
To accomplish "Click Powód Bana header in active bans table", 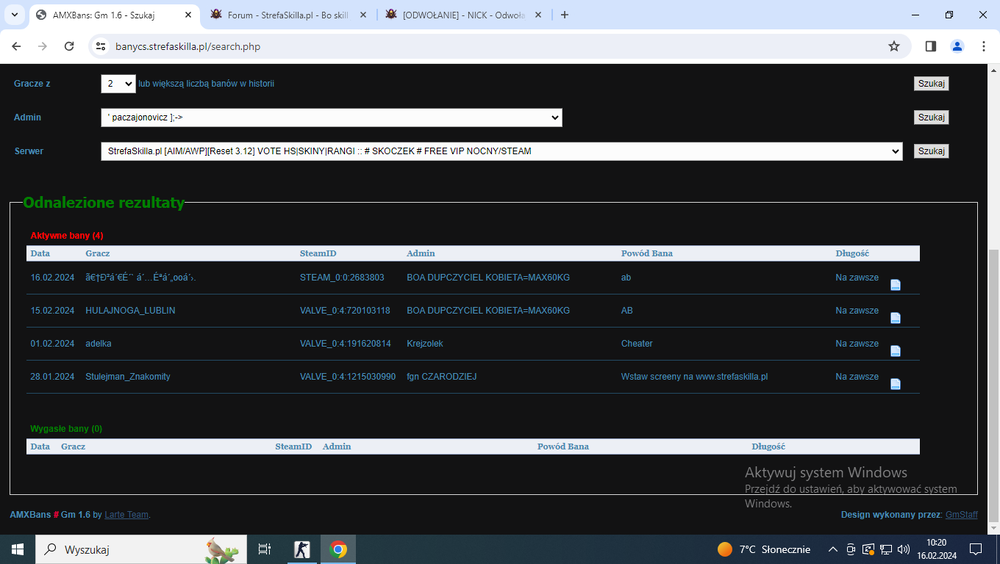I will (647, 253).
